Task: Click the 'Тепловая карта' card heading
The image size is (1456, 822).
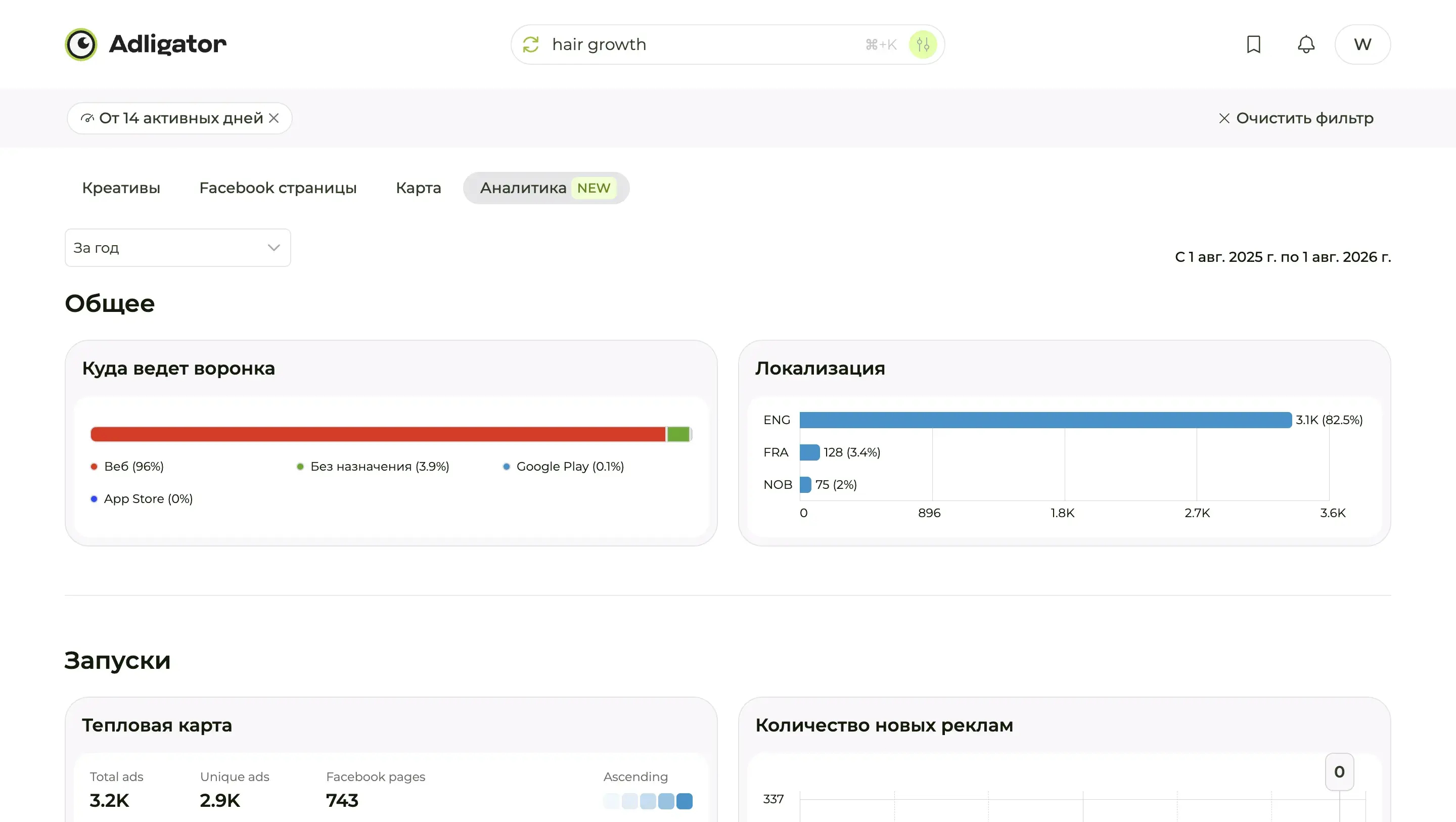Action: (157, 725)
